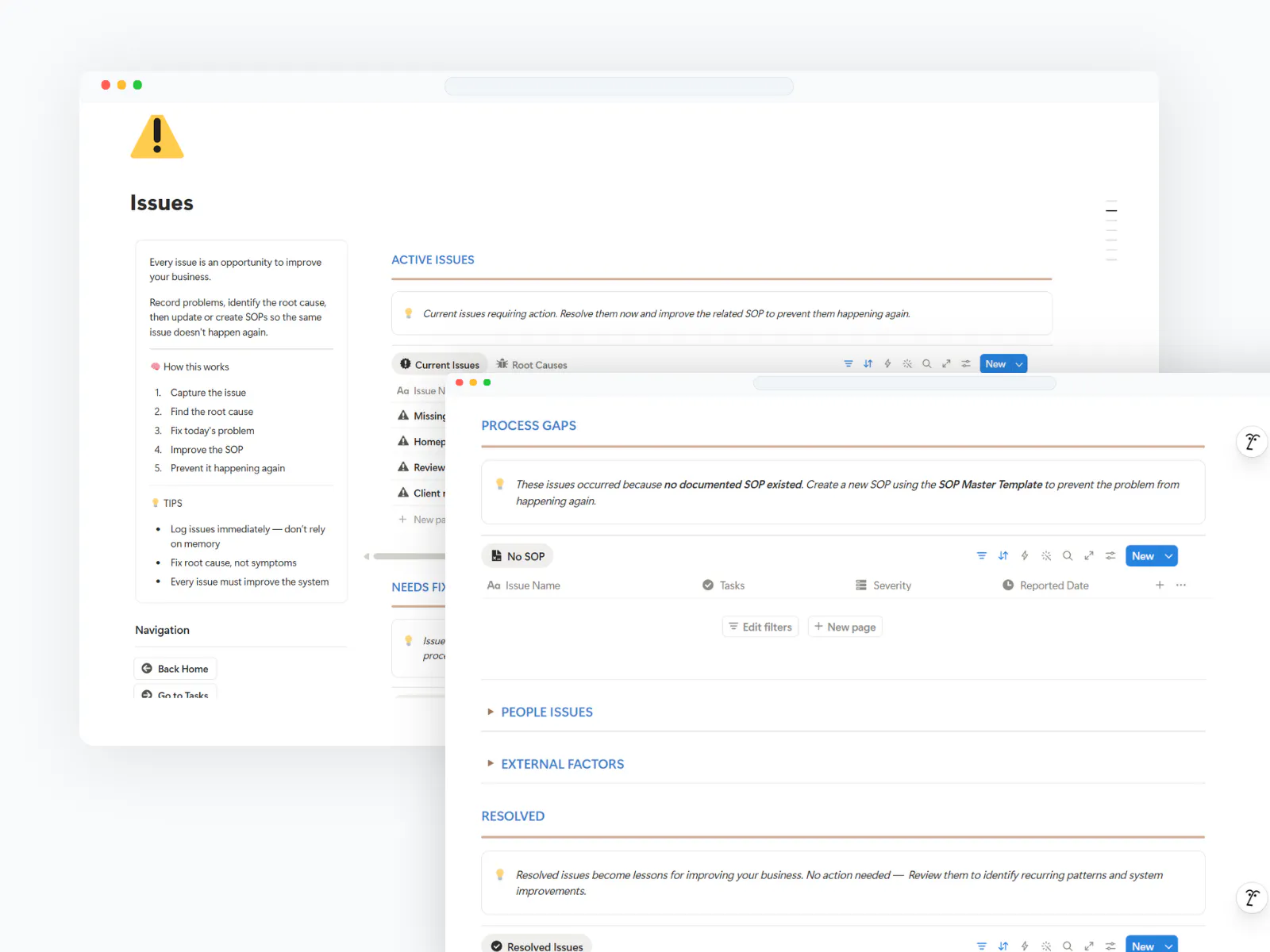Screen dimensions: 1270x952
Task: Click expand icon in Resolved Issues toolbar
Action: pos(1089,946)
